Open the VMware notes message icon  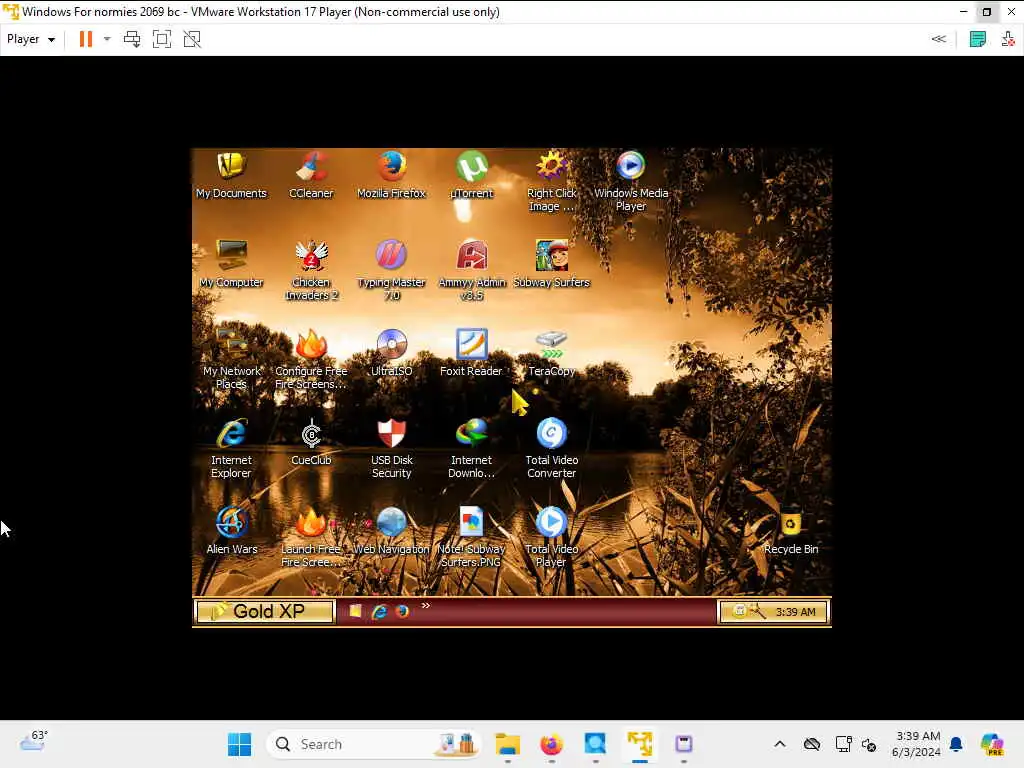pyautogui.click(x=978, y=39)
